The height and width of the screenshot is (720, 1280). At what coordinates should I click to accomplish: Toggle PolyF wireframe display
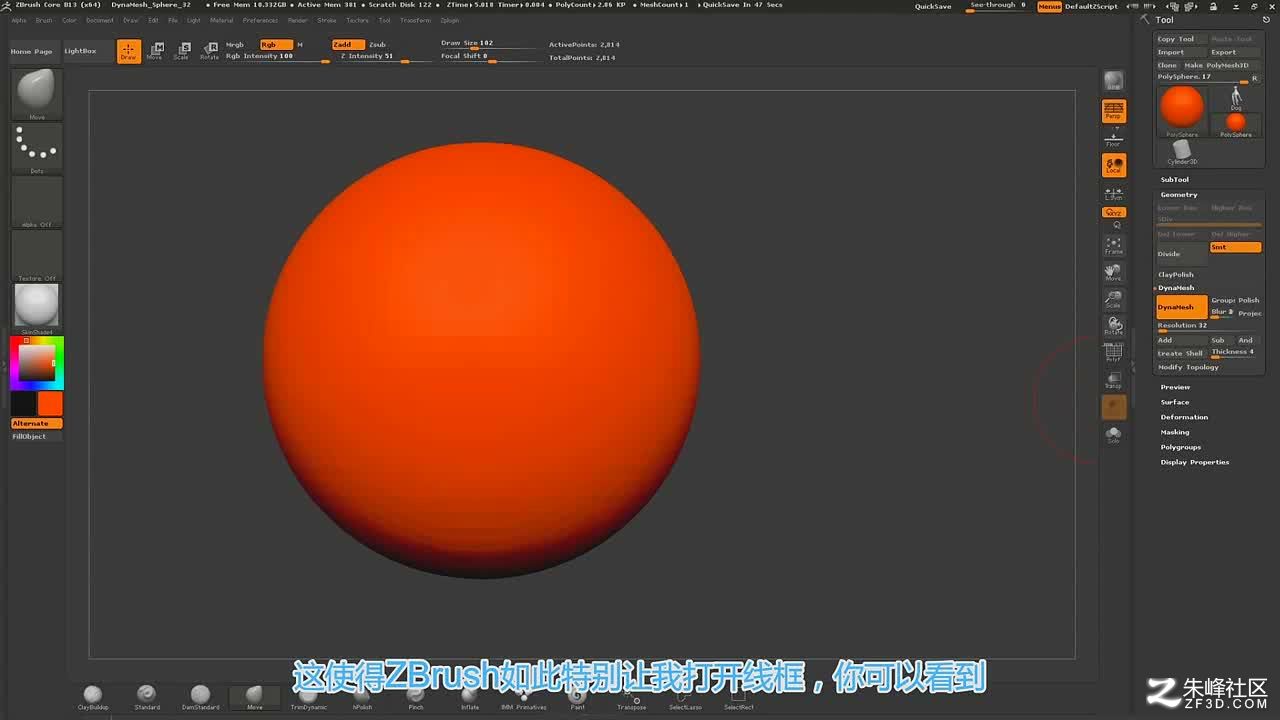tap(1113, 352)
